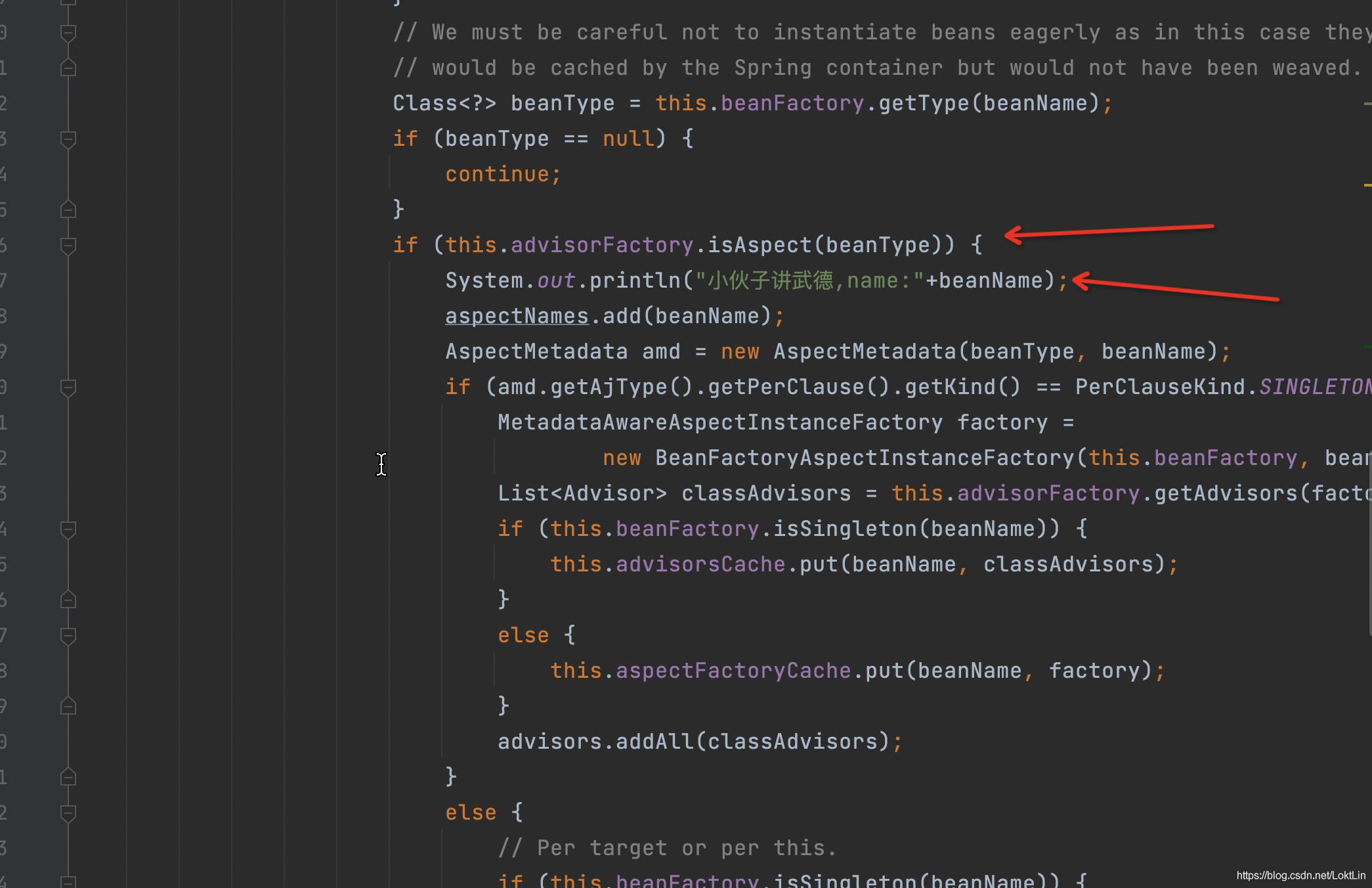This screenshot has height=888, width=1372.
Task: Fold the "else {" block with aspectFactoryCache.put
Action: point(68,635)
